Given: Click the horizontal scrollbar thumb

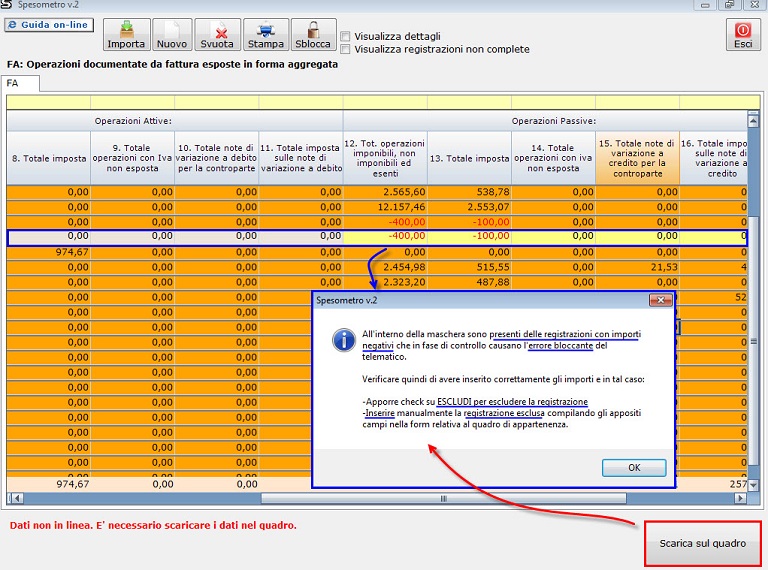Looking at the screenshot, I should click(x=443, y=499).
